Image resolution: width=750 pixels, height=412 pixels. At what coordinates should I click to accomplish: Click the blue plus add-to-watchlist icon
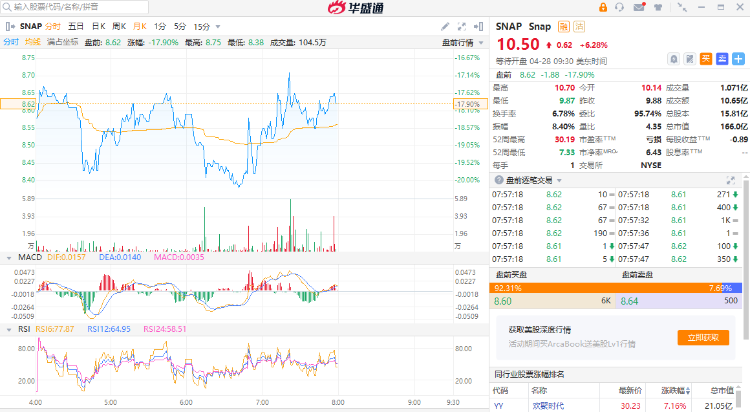738,59
